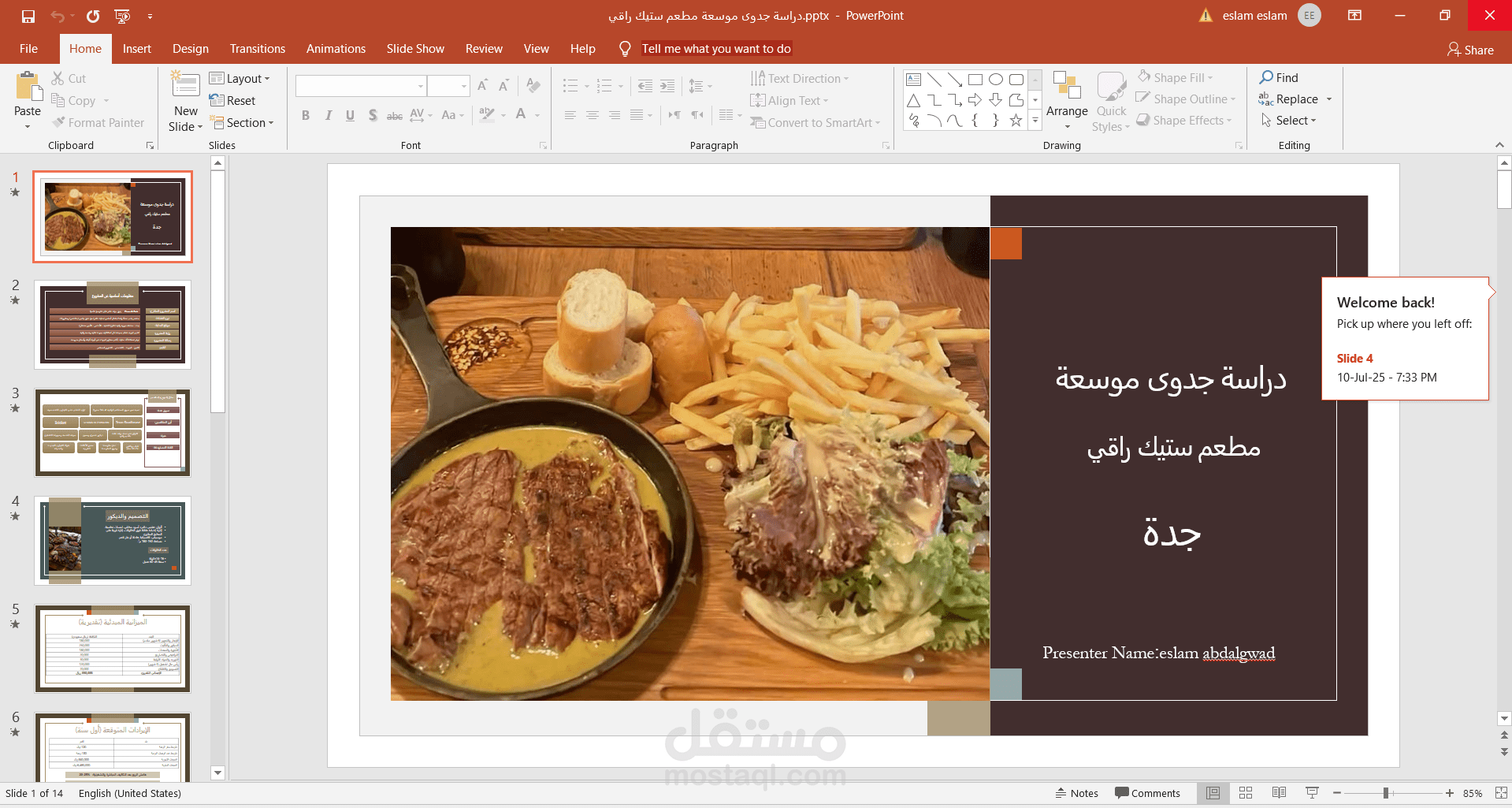Open the Slide Show ribbon tab

pyautogui.click(x=414, y=48)
